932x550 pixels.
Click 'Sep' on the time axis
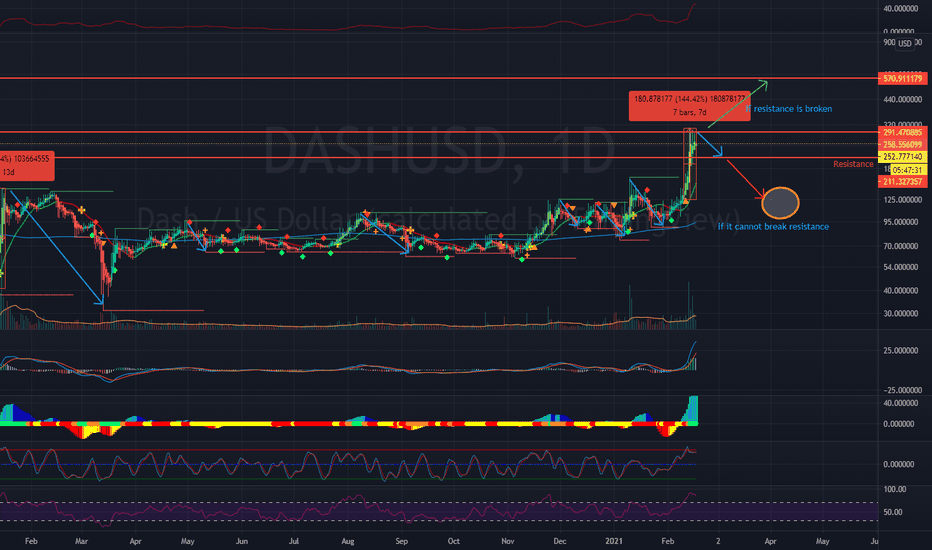point(402,541)
